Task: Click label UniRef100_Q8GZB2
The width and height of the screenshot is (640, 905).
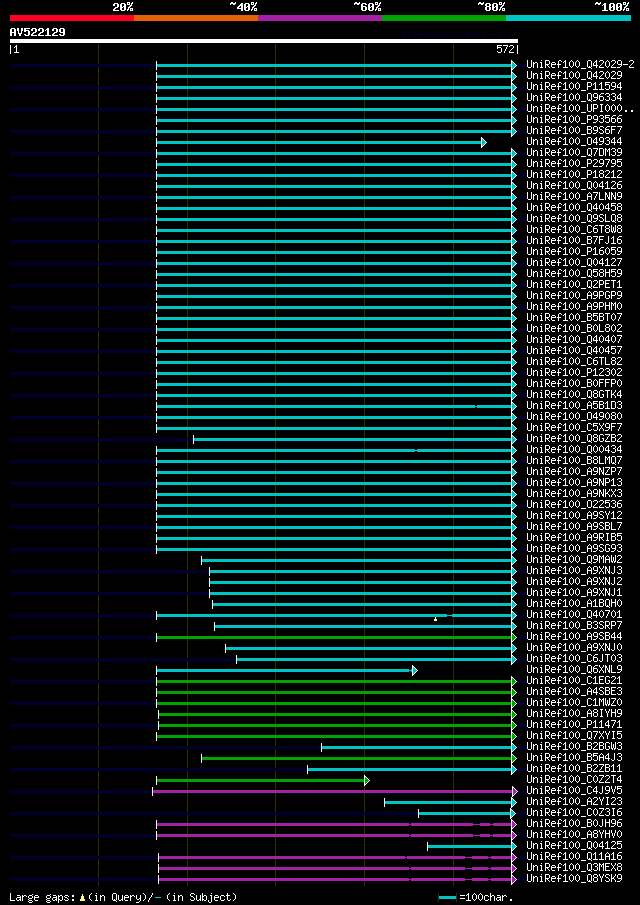Action: [x=574, y=439]
